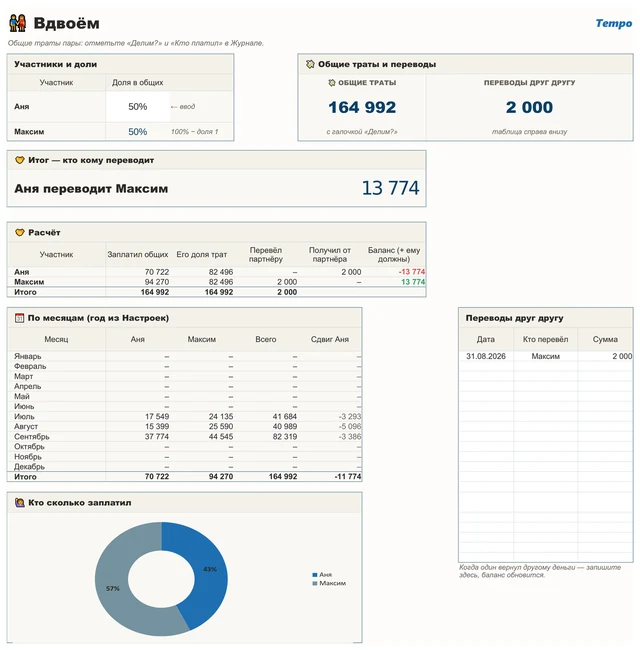Click the Его доля трат column header
The width and height of the screenshot is (640, 650).
pyautogui.click(x=201, y=255)
